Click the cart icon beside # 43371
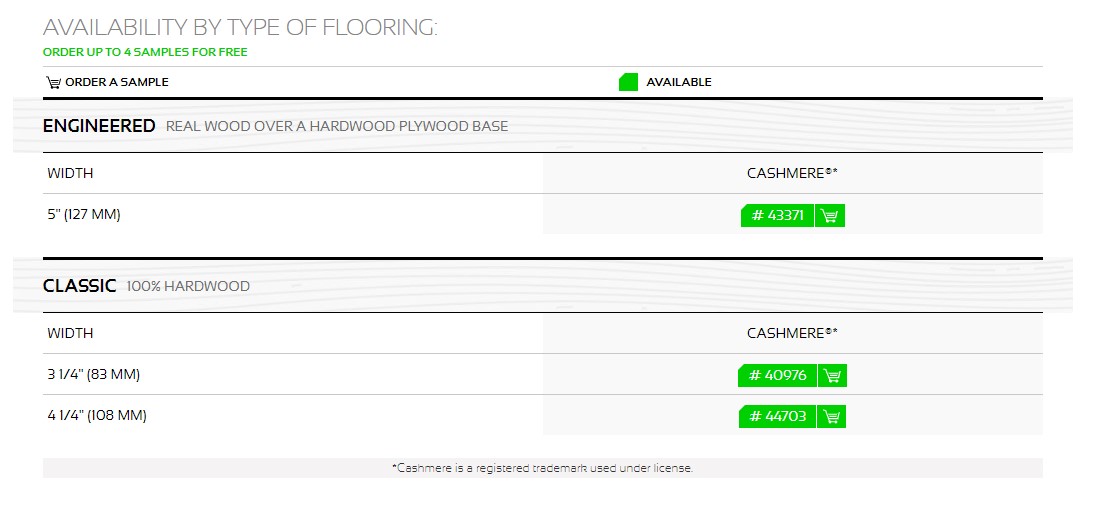 830,216
